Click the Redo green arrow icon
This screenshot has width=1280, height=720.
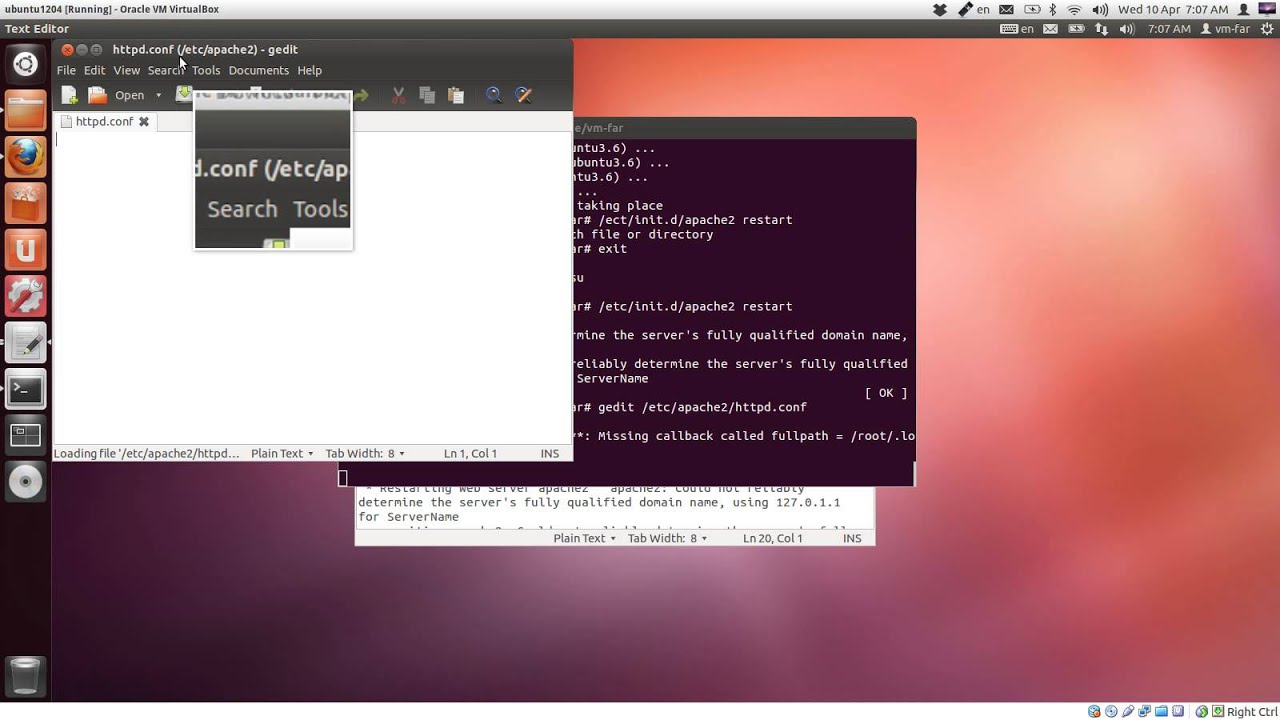tap(361, 95)
